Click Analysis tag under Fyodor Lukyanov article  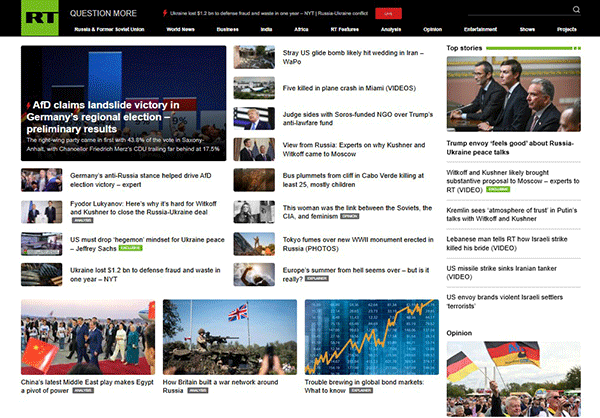[x=82, y=220]
